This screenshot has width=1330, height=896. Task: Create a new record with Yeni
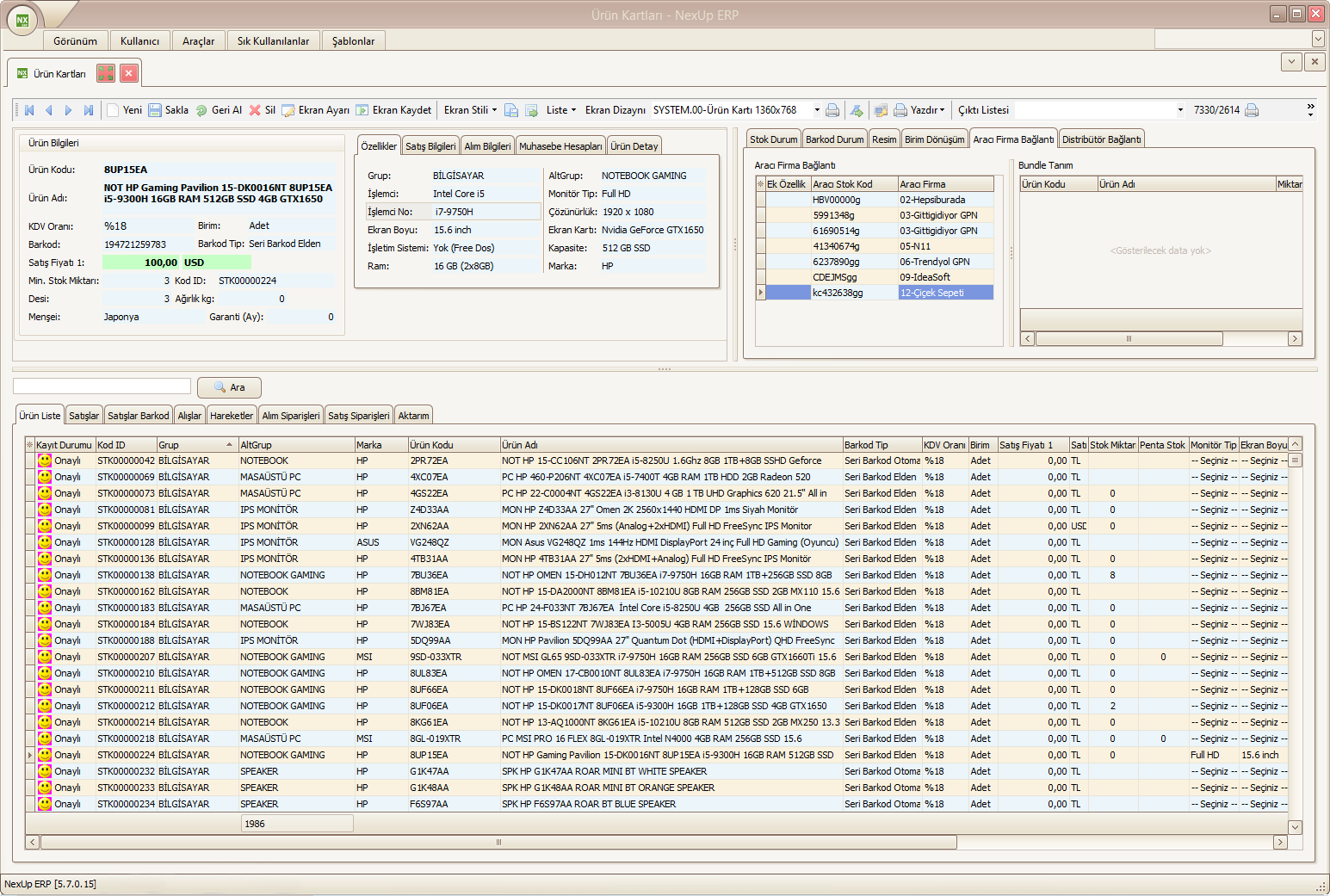point(124,110)
